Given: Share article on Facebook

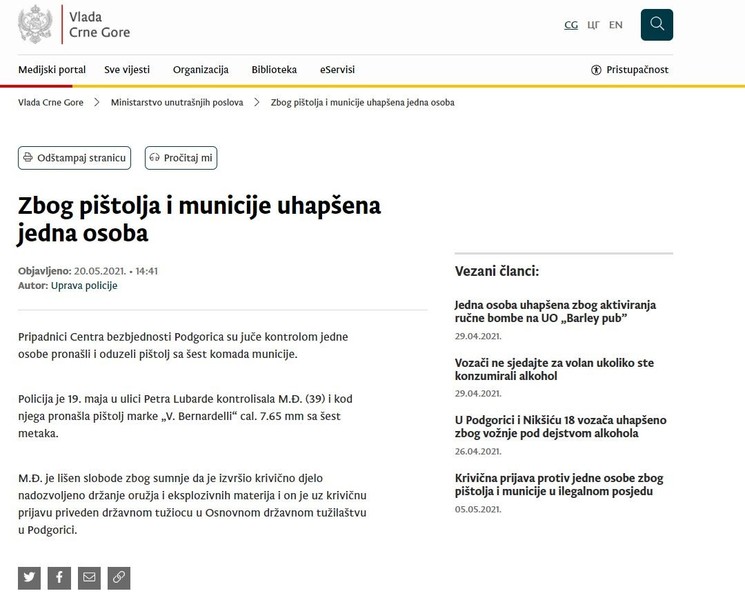Looking at the screenshot, I should 59,578.
